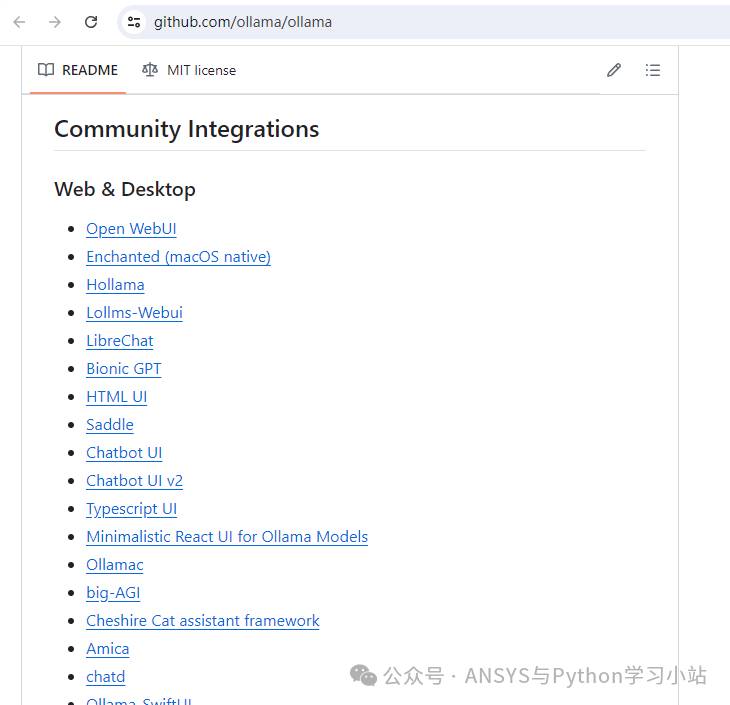
Task: Click the Web & Desktop heading
Action: click(125, 189)
